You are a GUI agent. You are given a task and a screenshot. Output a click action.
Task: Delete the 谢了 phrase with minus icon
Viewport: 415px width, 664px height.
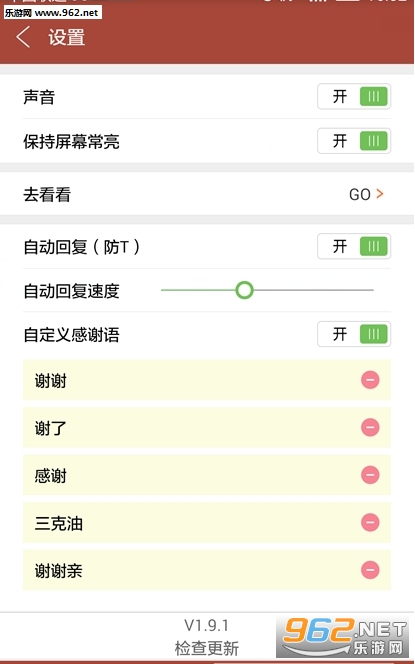[370, 427]
